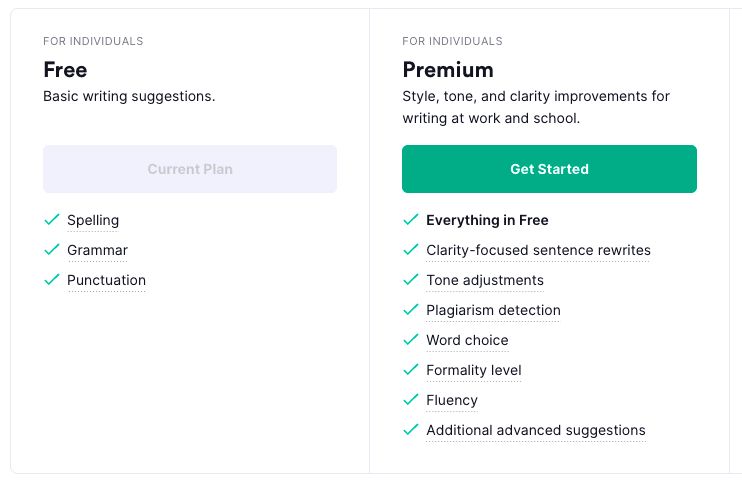This screenshot has height=480, width=742.
Task: Click the checkmark icon next to Punctuation
Action: click(52, 279)
